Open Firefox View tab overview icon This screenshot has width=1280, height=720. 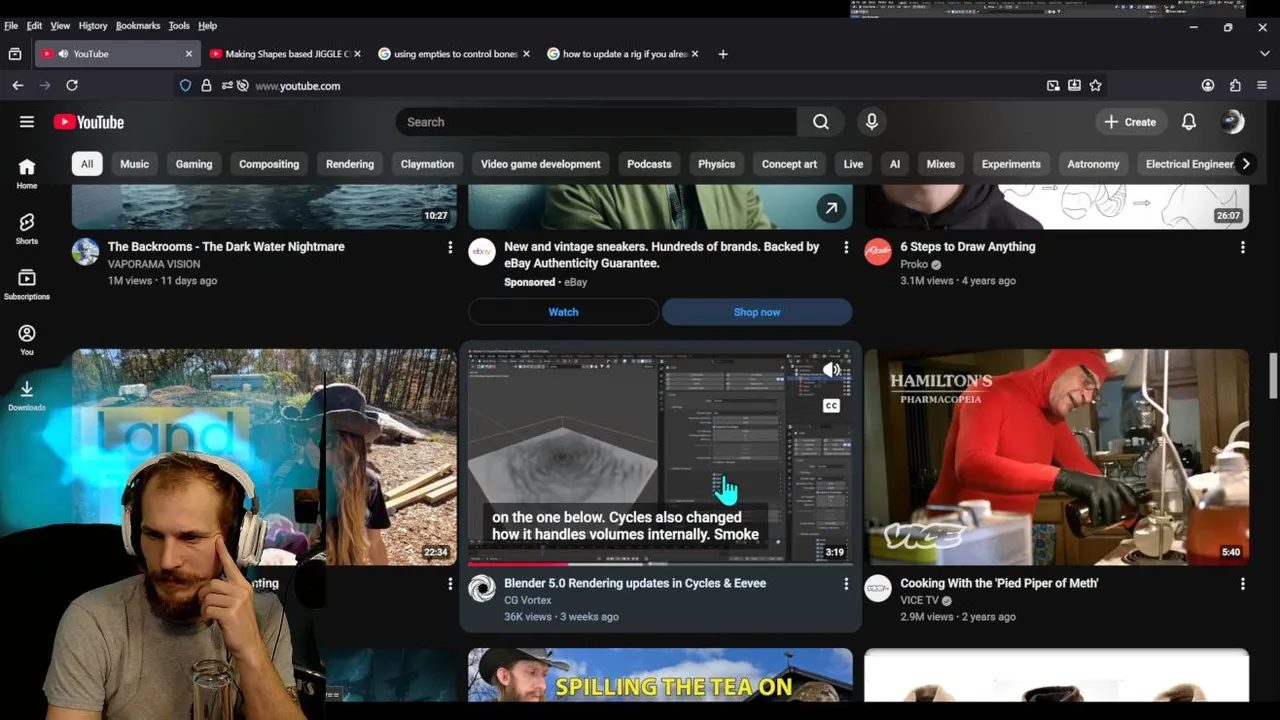click(x=15, y=54)
